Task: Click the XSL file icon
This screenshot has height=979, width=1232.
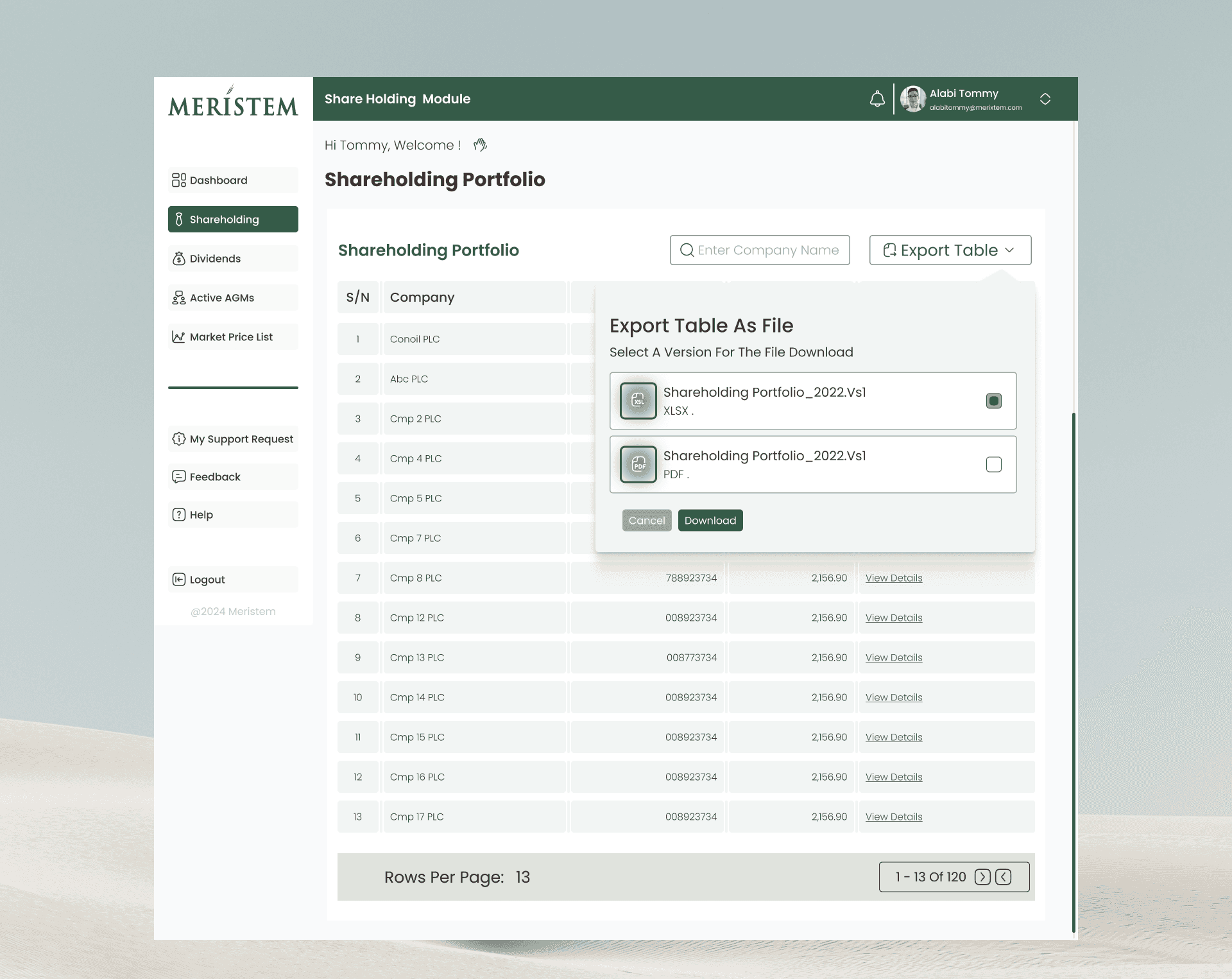Action: click(638, 401)
